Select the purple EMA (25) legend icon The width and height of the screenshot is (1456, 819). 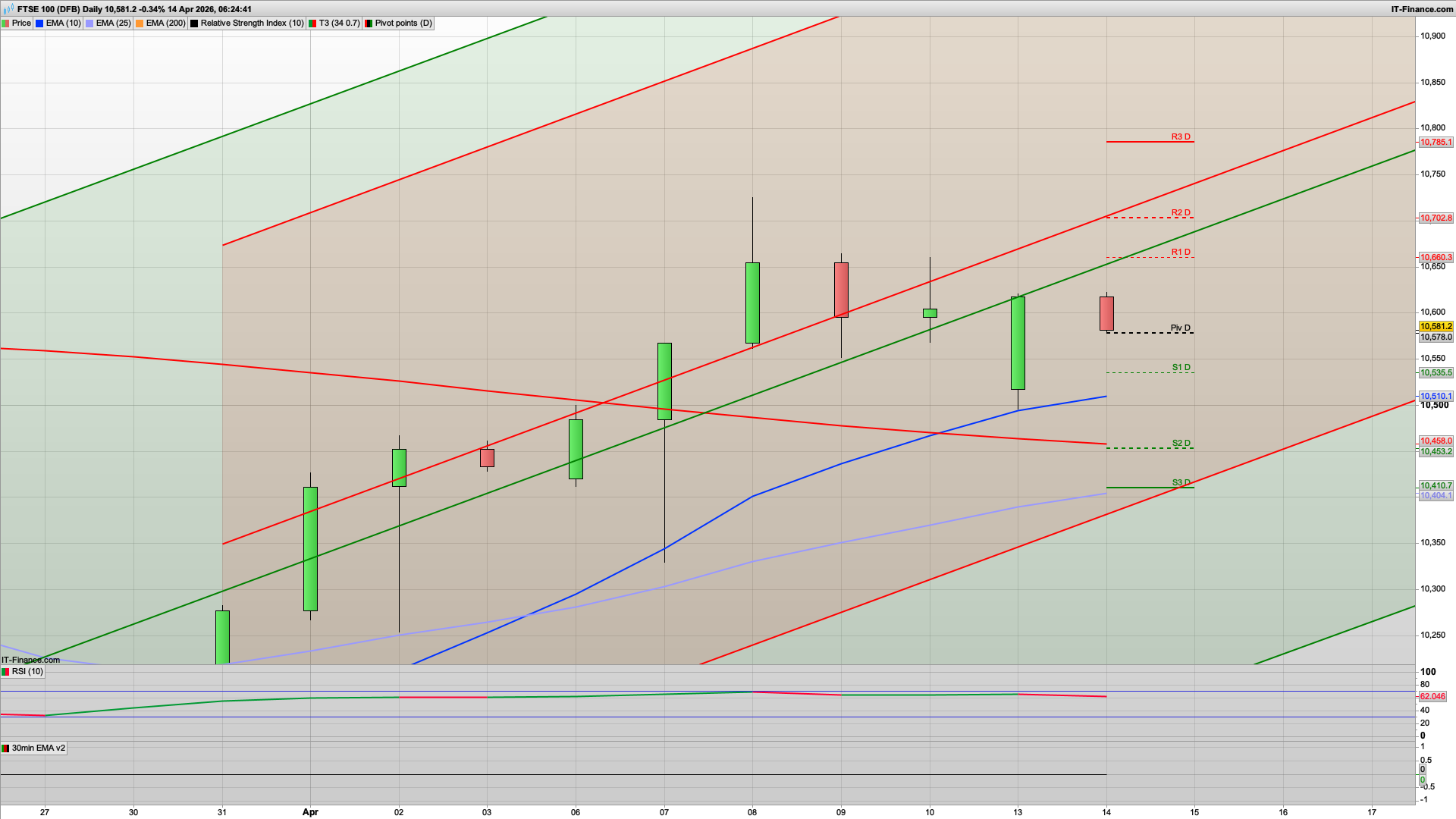(x=89, y=23)
